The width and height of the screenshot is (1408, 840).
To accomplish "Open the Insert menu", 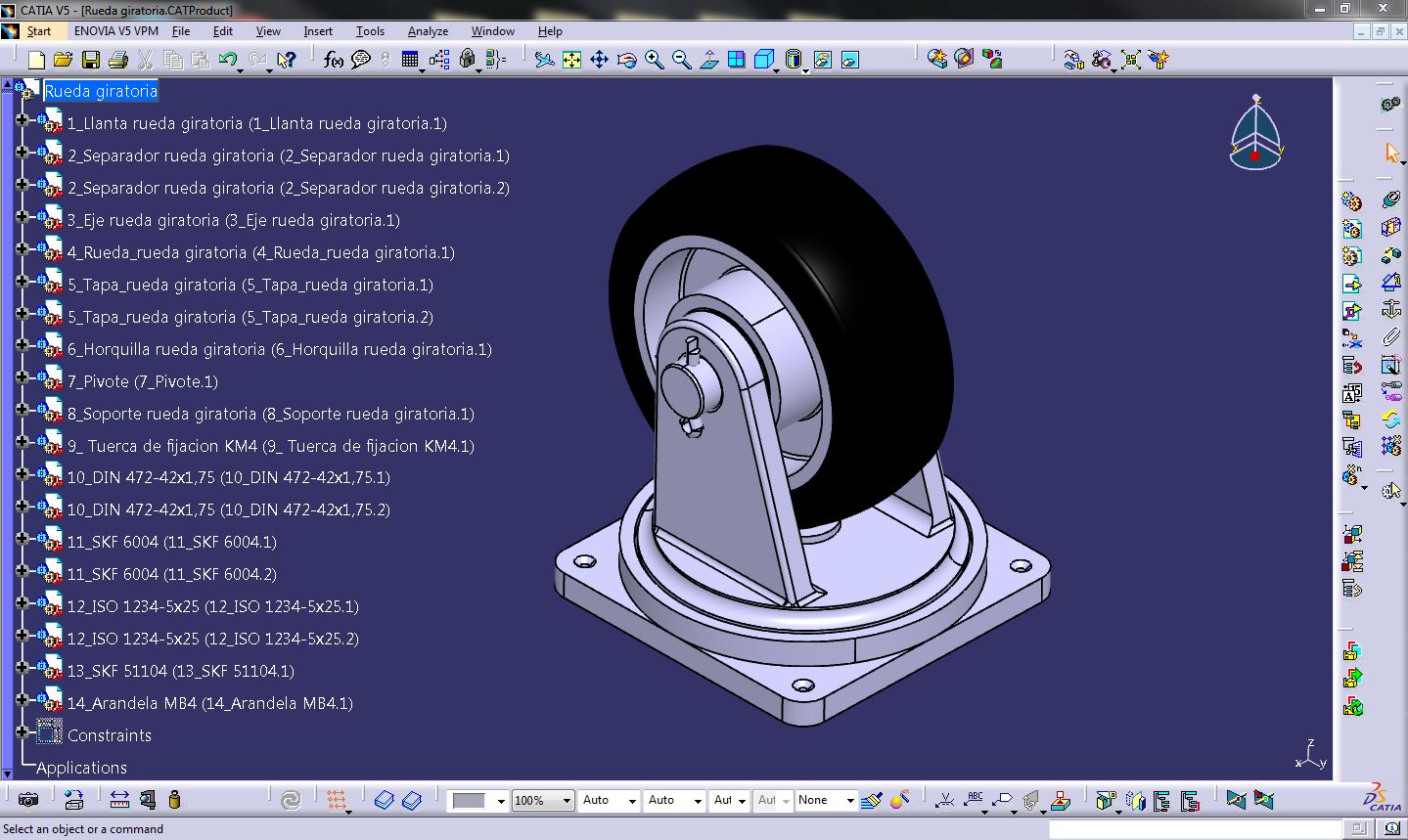I will (318, 30).
